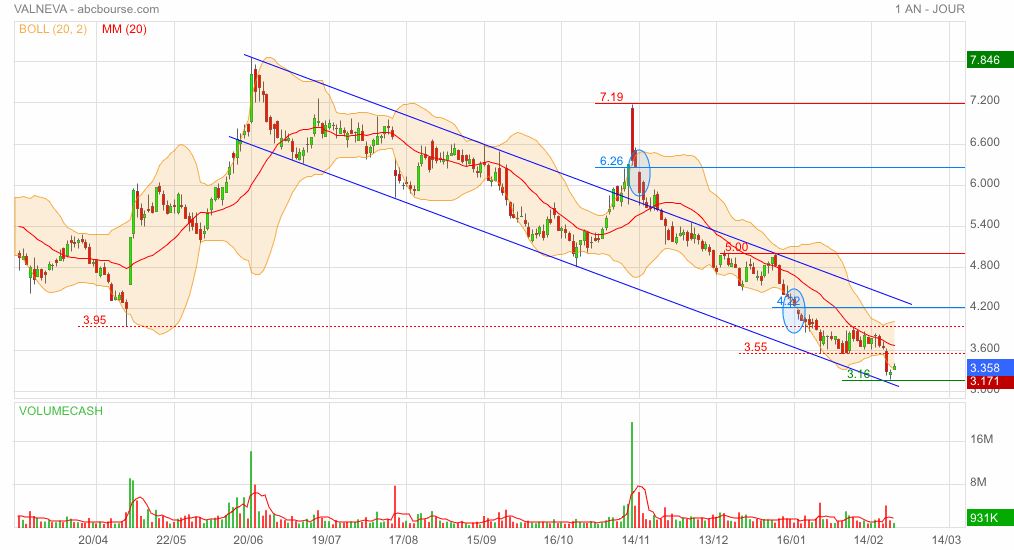Image resolution: width=1014 pixels, height=550 pixels.
Task: Click the 22/05 date label
Action: (x=171, y=540)
